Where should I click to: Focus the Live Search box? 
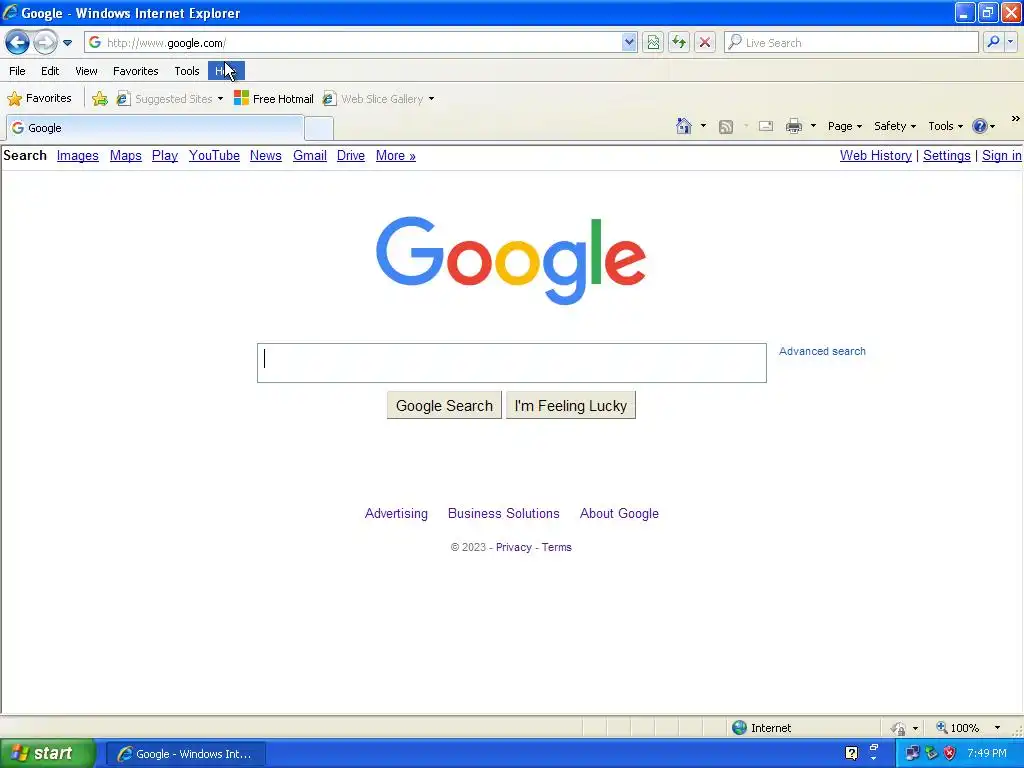tap(851, 42)
